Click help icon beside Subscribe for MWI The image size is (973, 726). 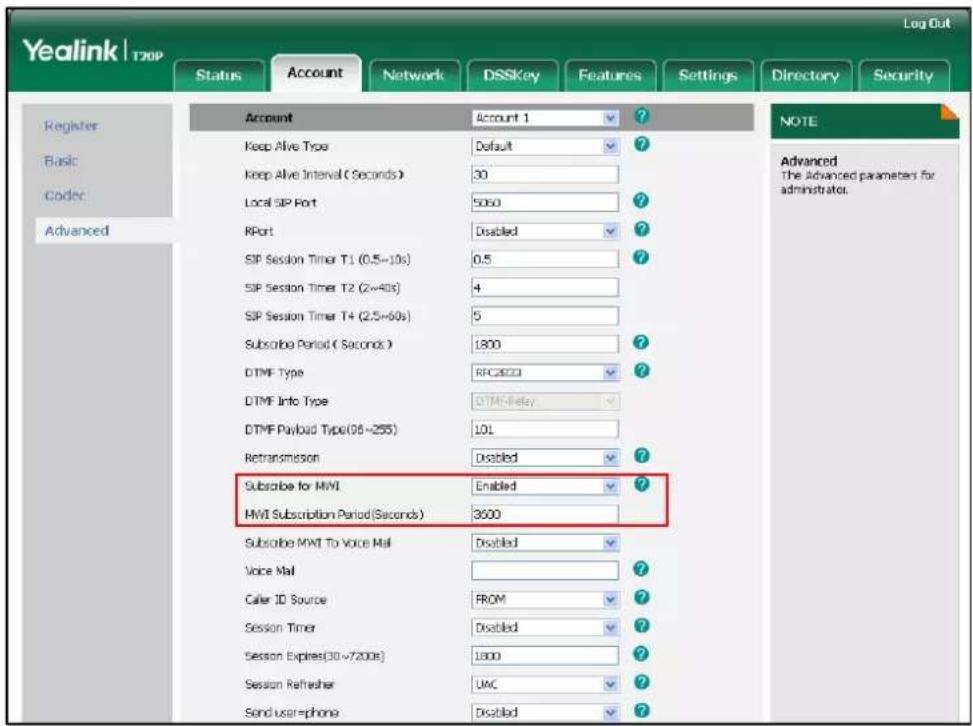[642, 483]
